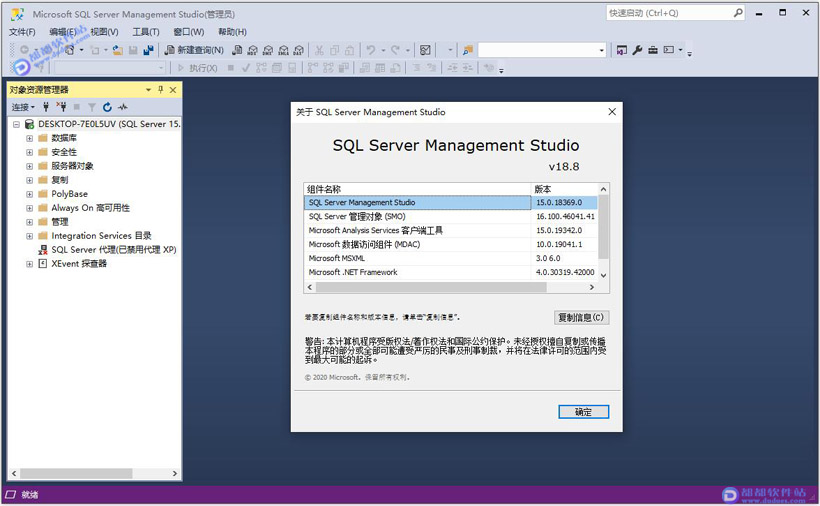This screenshot has width=820, height=506.
Task: Open the 视图(V) menu
Action: (104, 32)
